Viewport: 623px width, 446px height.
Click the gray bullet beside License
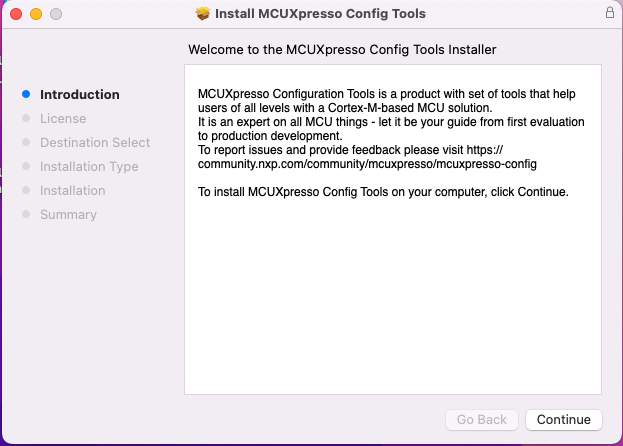point(26,118)
